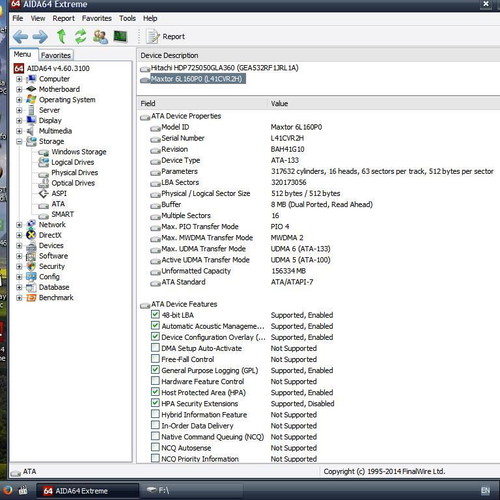Toggle Native Command Queuing (NCQ) checkbox

pos(155,436)
